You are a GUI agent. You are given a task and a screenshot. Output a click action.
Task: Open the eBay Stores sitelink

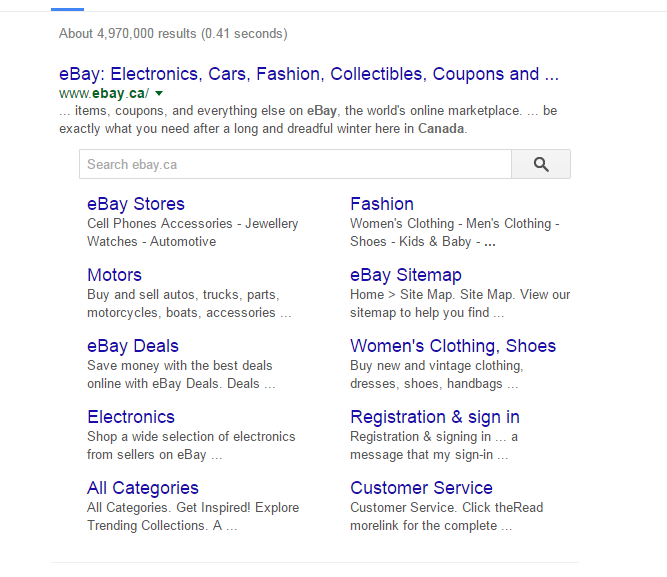click(x=136, y=204)
